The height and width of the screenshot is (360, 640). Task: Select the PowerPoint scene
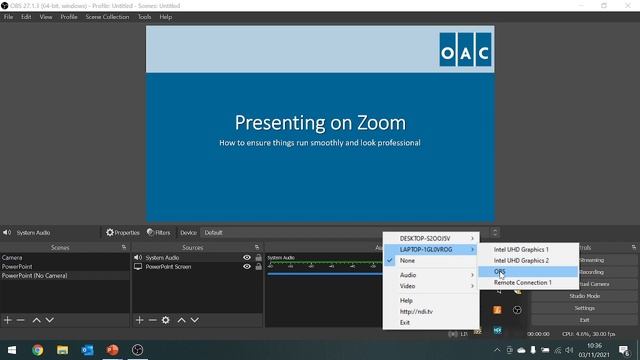(65, 267)
